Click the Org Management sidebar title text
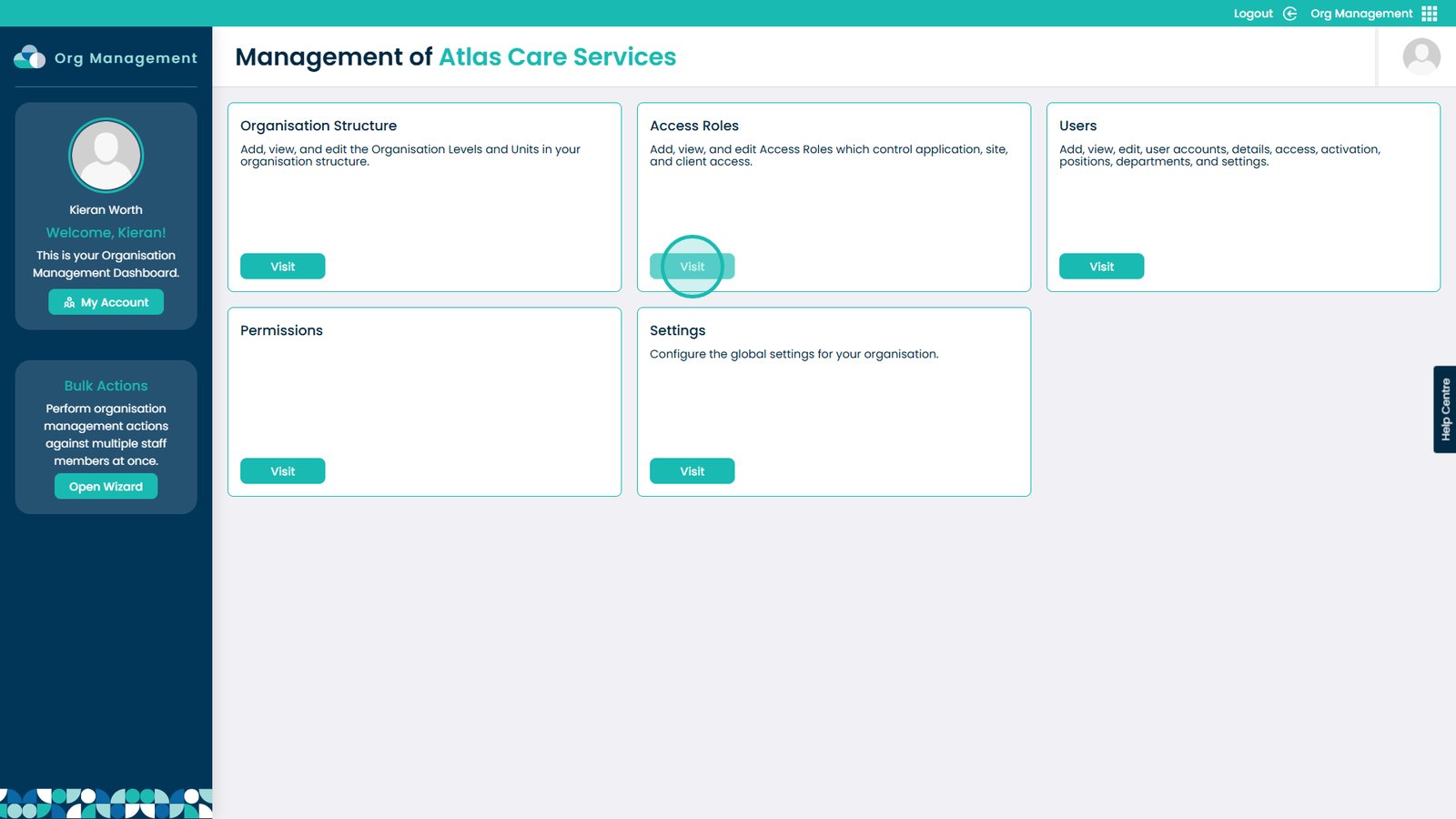The height and width of the screenshot is (819, 1456). [x=126, y=58]
